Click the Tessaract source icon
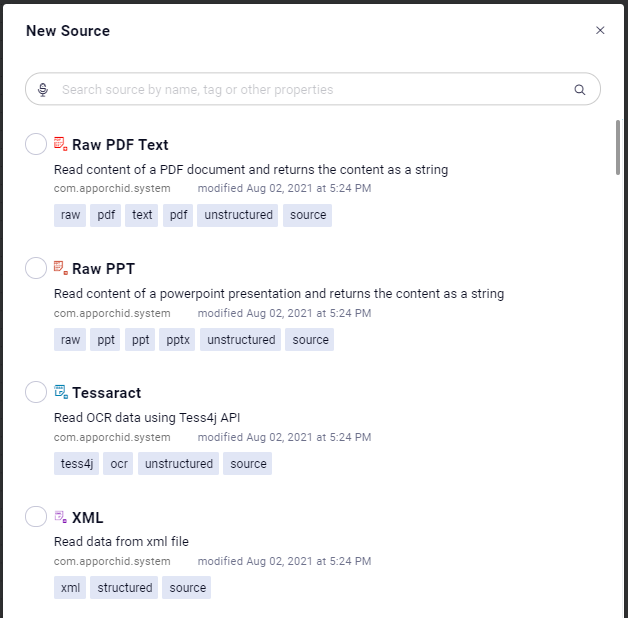628x618 pixels. tap(61, 392)
